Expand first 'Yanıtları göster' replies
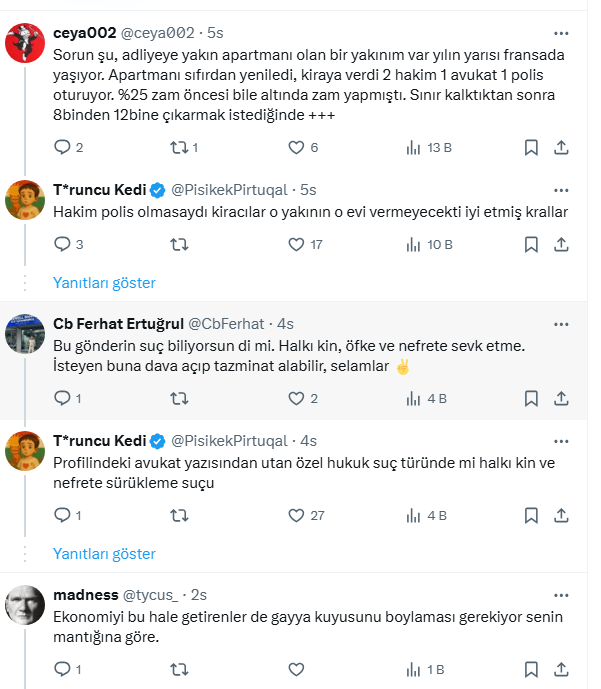 click(x=104, y=283)
